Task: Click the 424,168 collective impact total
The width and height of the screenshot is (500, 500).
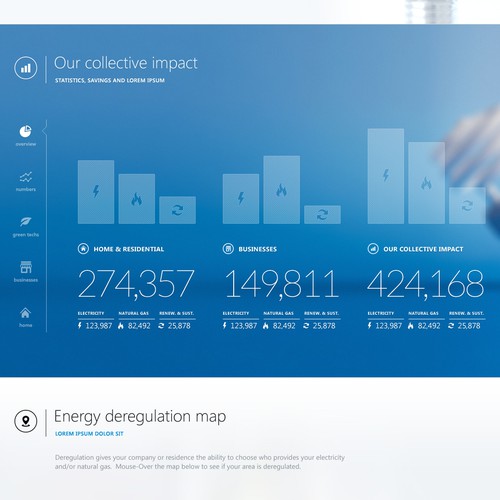Action: pos(426,284)
